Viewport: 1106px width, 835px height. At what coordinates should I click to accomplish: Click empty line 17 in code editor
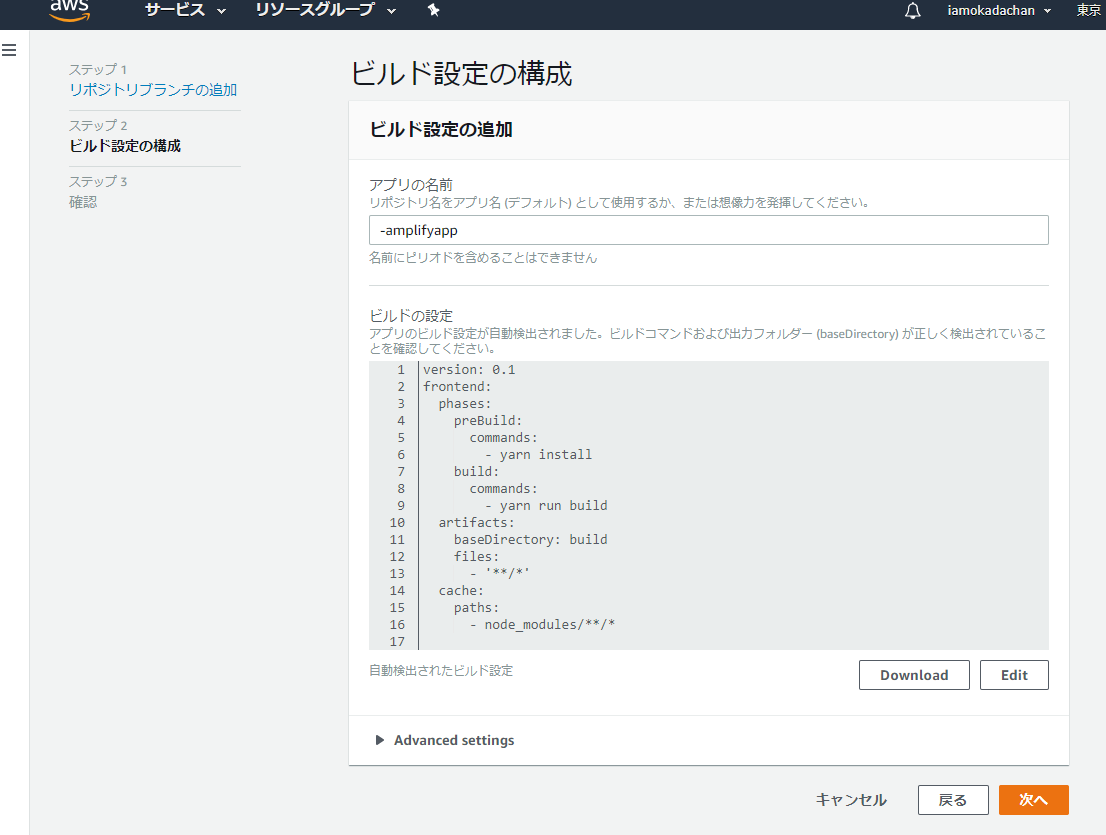click(x=734, y=641)
